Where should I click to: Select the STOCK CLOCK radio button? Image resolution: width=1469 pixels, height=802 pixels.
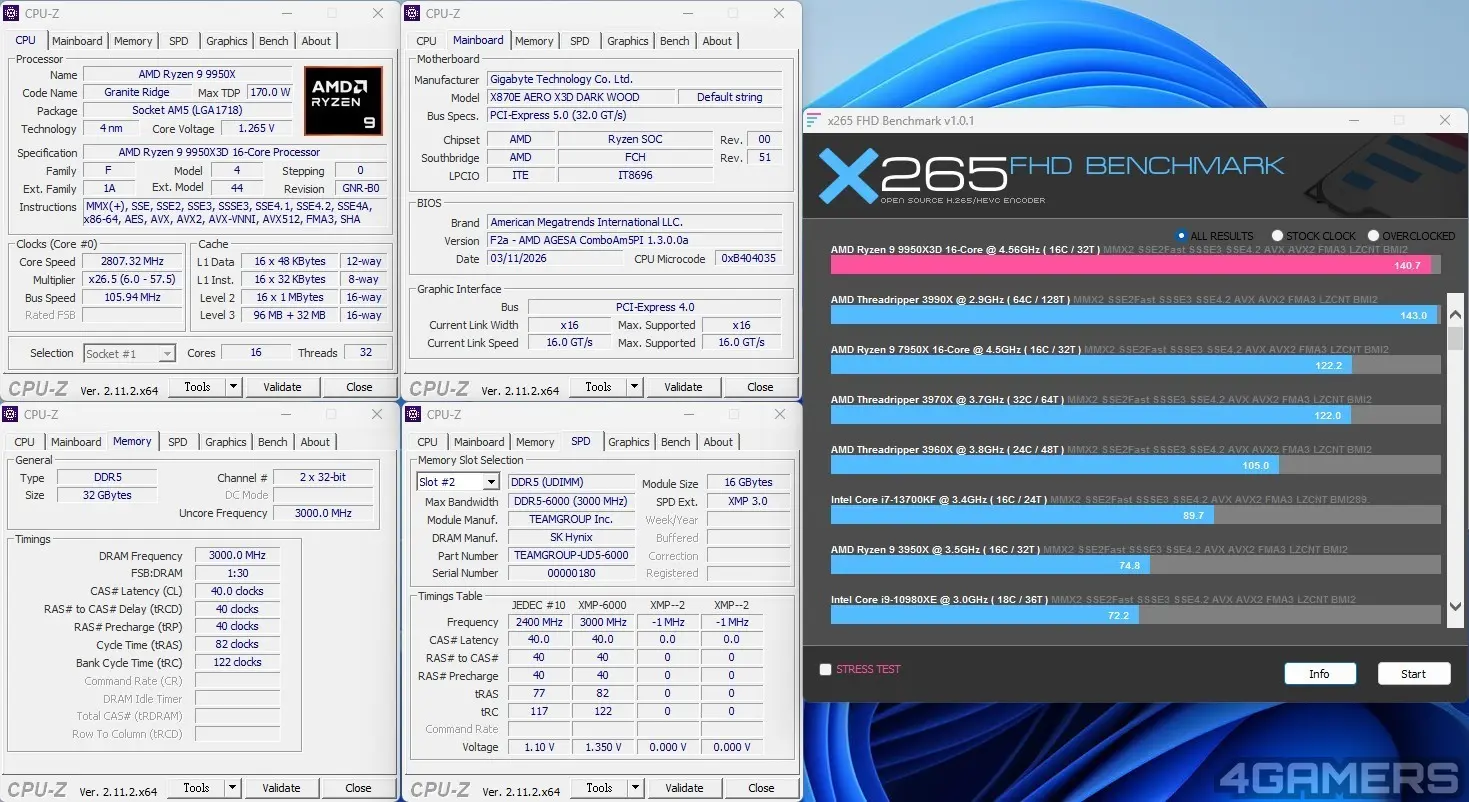pyautogui.click(x=1277, y=236)
